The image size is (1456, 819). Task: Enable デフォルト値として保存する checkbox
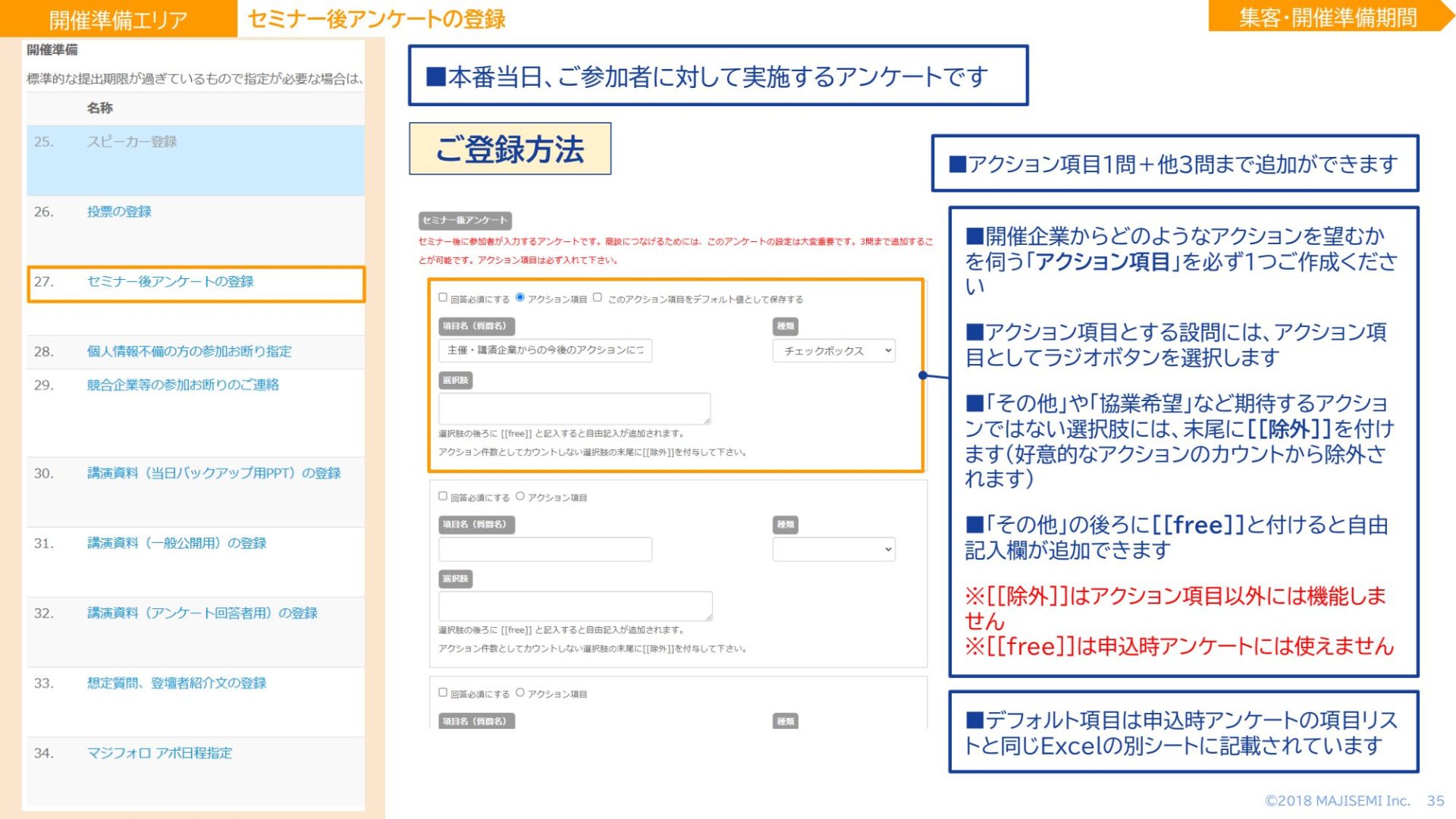point(598,297)
